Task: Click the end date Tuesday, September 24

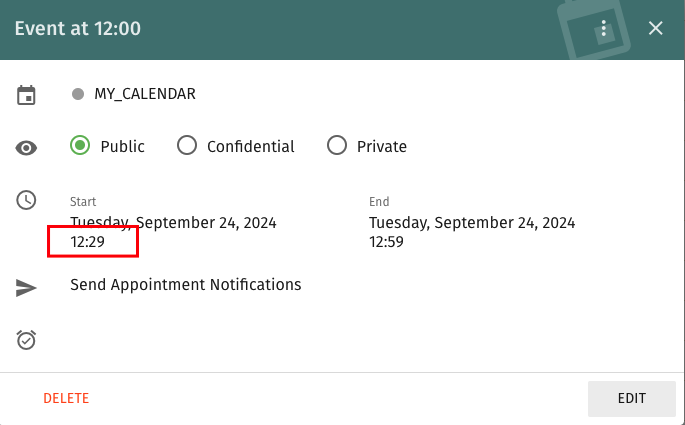Action: (x=472, y=222)
